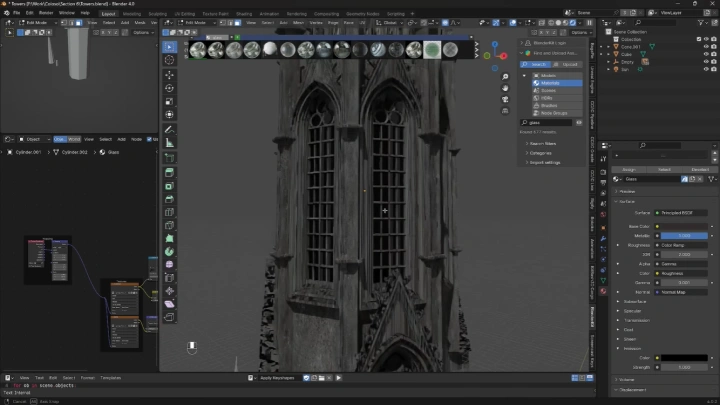The width and height of the screenshot is (720, 405).
Task: Click the Assign material button
Action: (x=629, y=169)
